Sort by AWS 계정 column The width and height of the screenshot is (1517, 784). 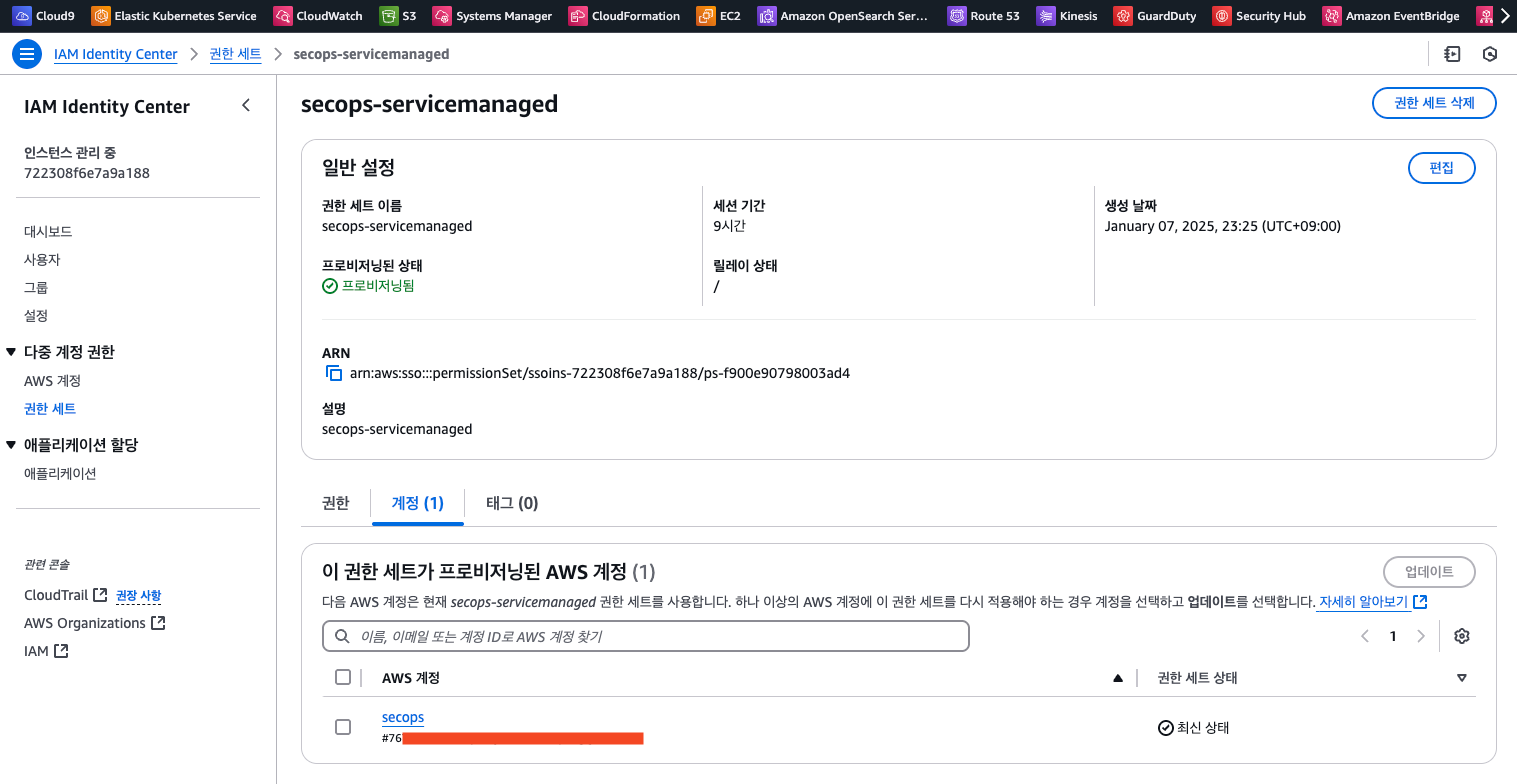point(1118,678)
